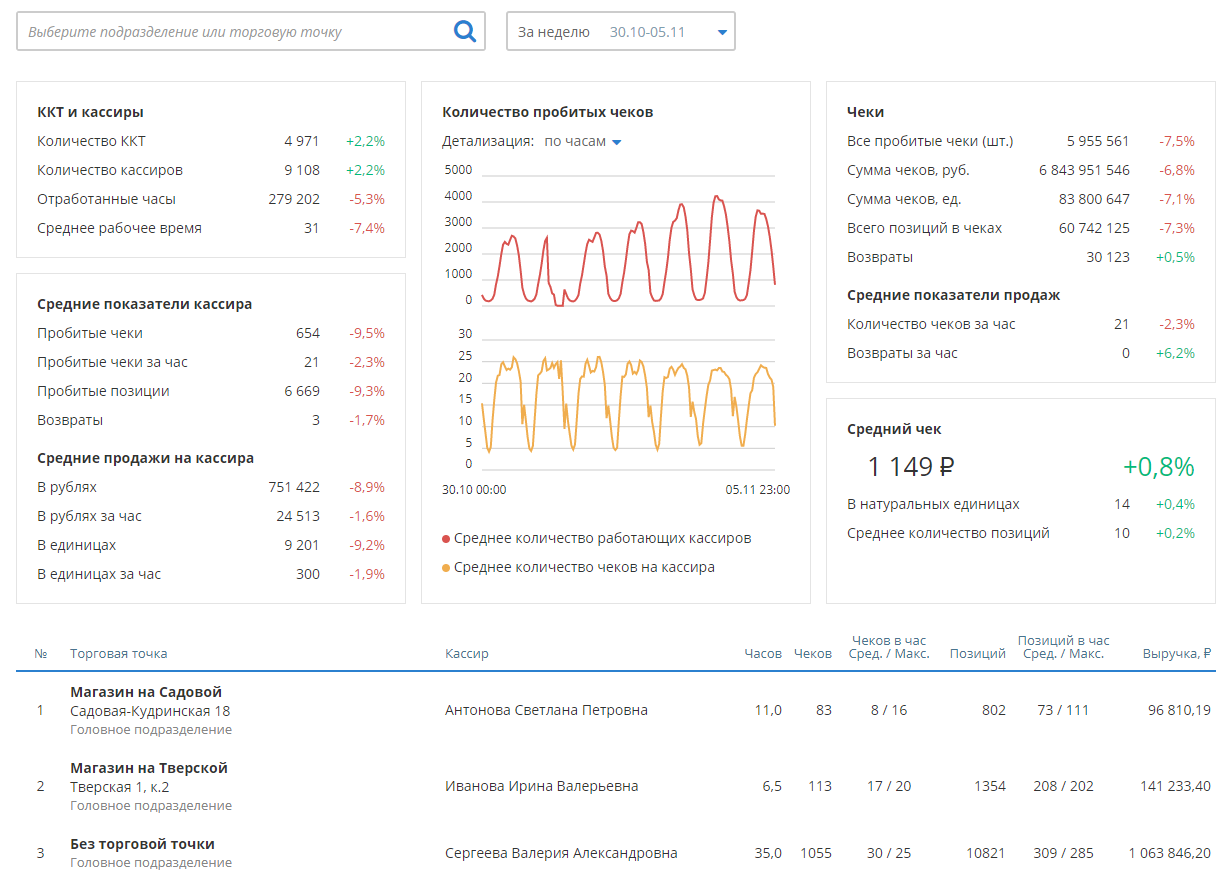Image resolution: width=1230 pixels, height=885 pixels.
Task: Expand the по часам detail dropdown
Action: [x=616, y=142]
